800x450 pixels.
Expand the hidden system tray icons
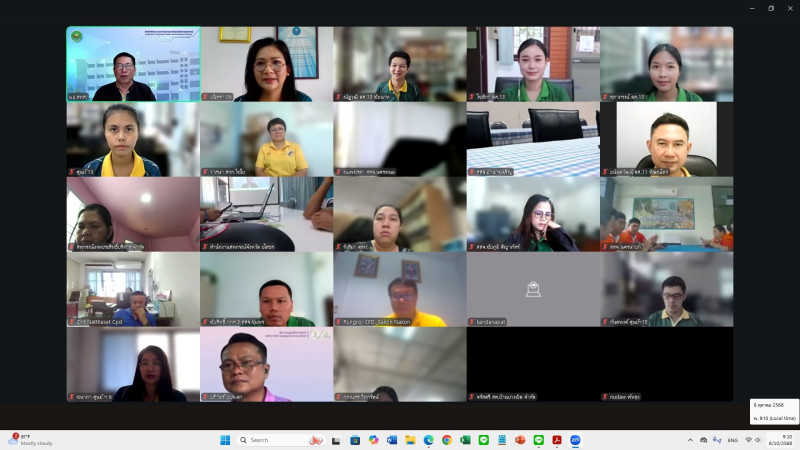coord(690,440)
